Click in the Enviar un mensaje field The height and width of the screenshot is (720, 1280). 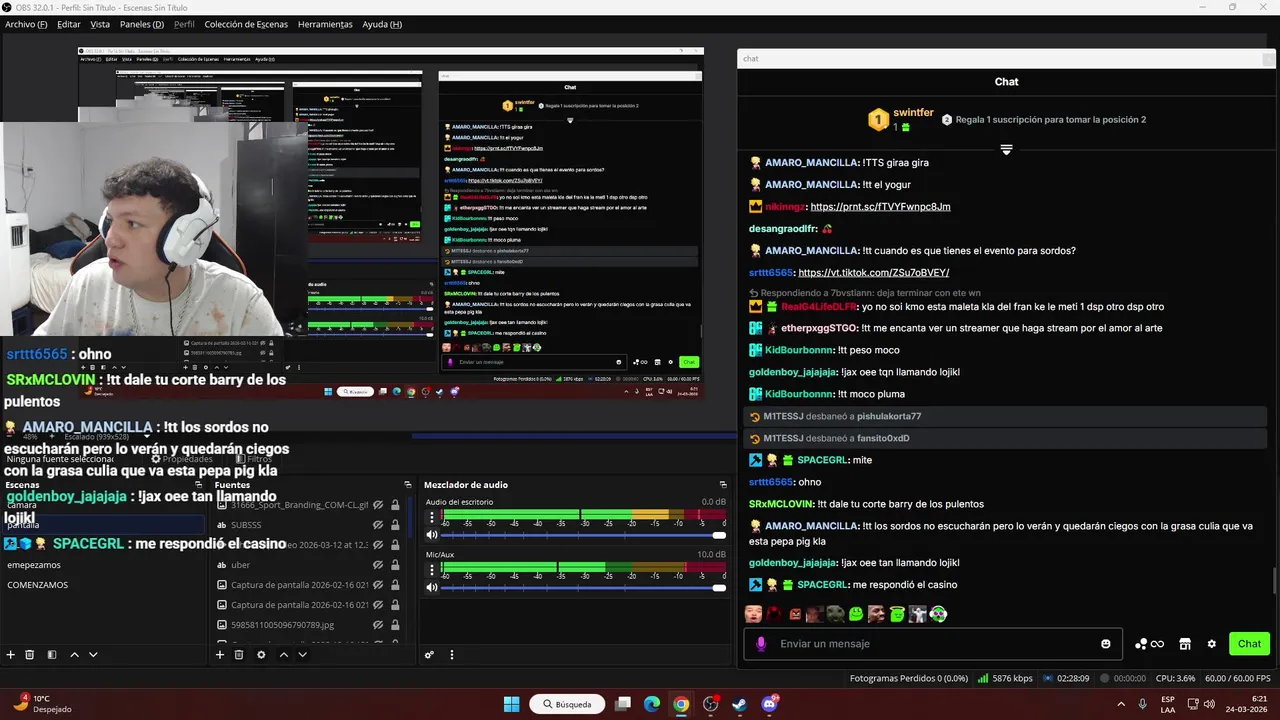click(x=935, y=644)
